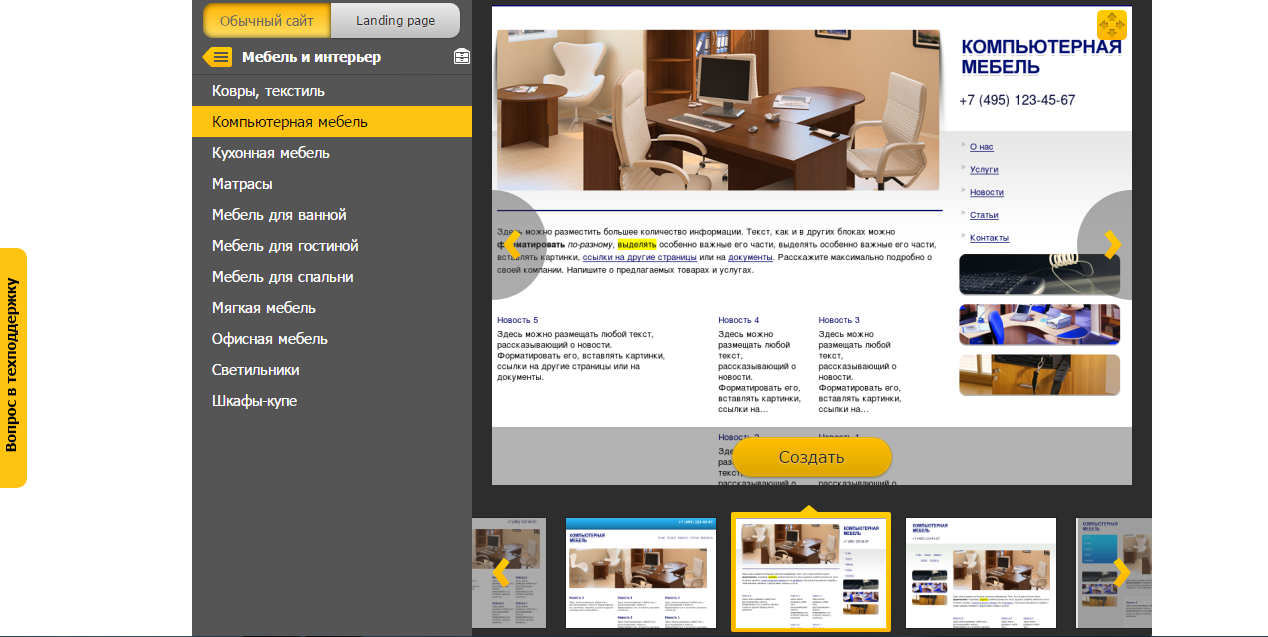
Task: Open Вопрос в техподдержку side tab
Action: tap(13, 367)
